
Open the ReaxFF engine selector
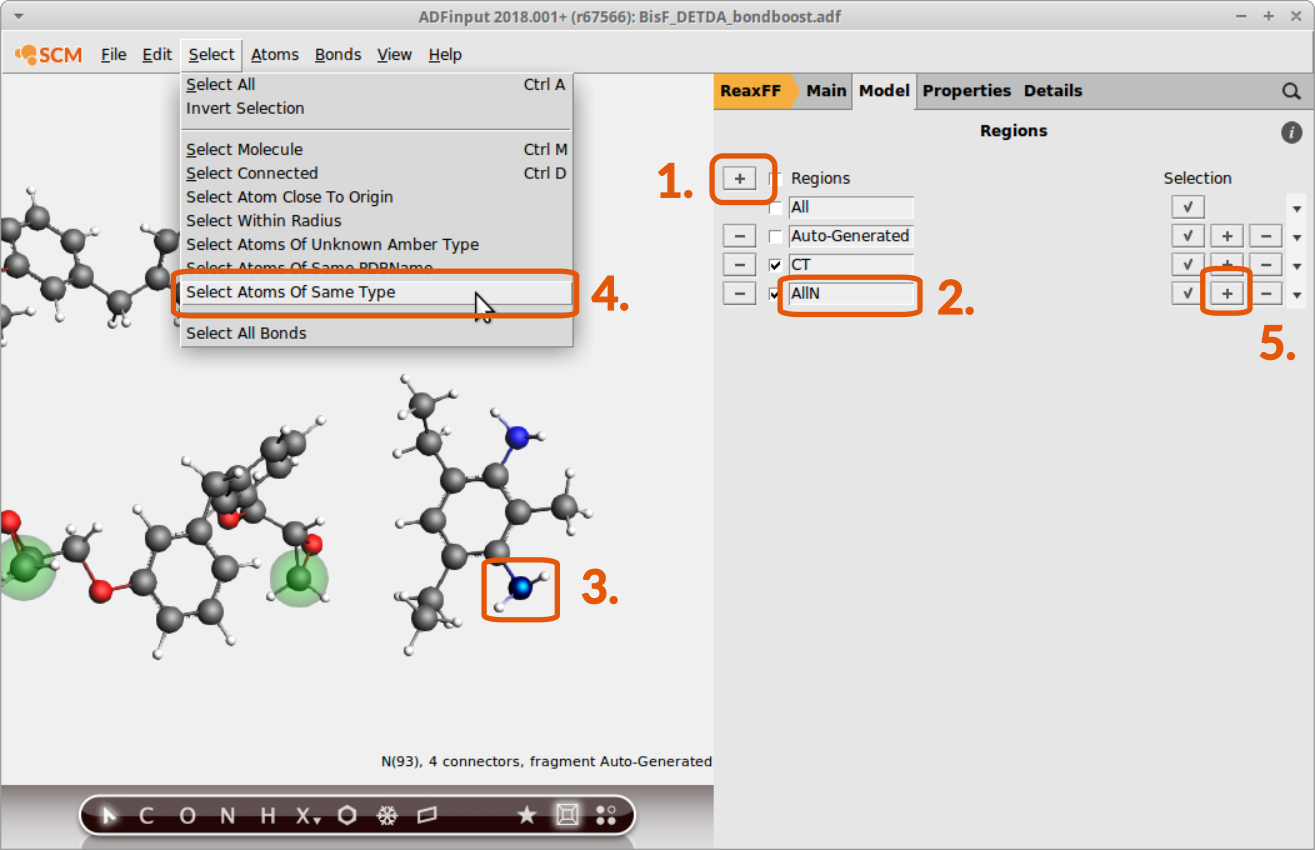pyautogui.click(x=756, y=91)
